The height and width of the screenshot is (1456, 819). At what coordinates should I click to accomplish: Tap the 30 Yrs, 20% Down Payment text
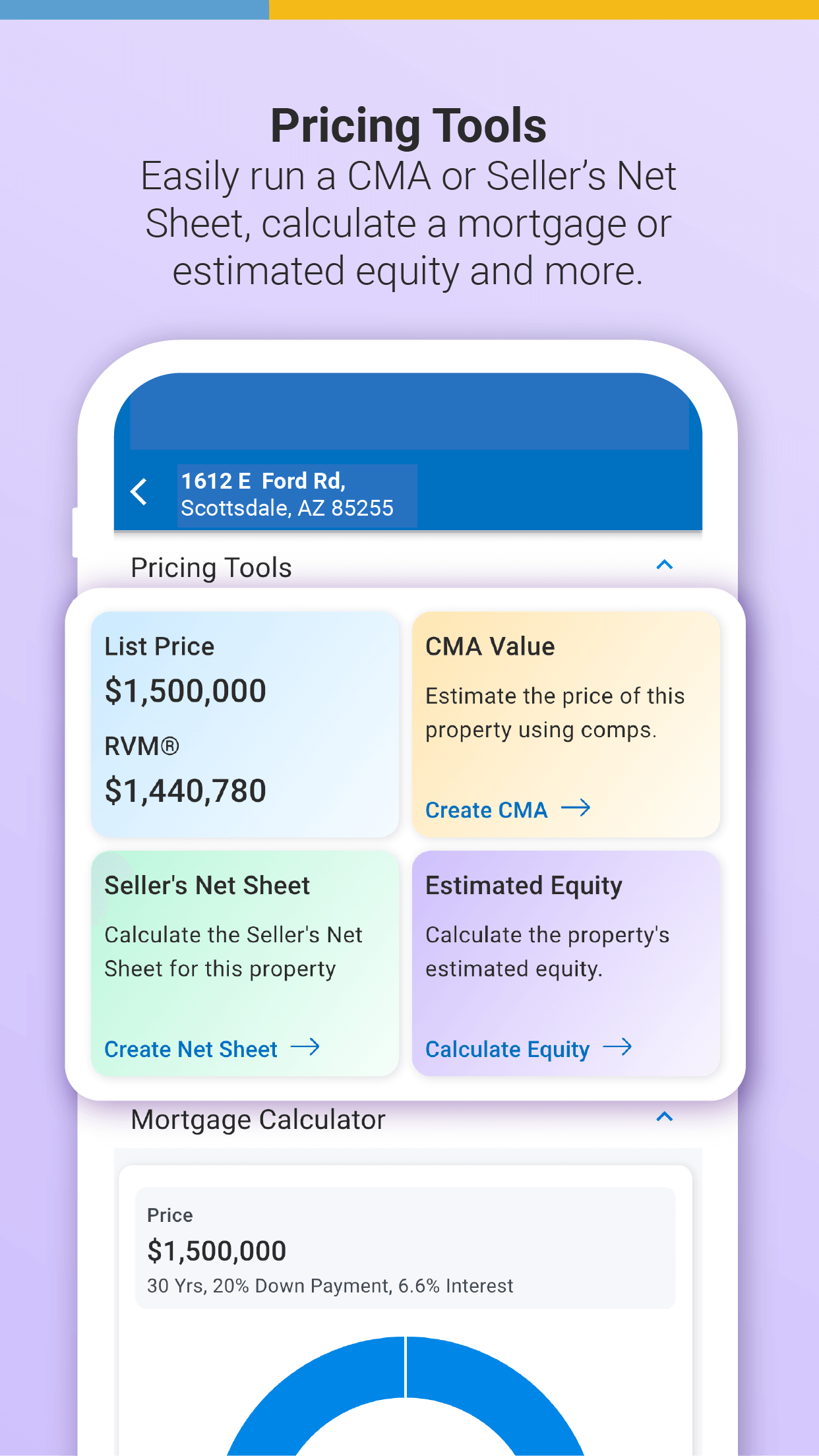330,1286
